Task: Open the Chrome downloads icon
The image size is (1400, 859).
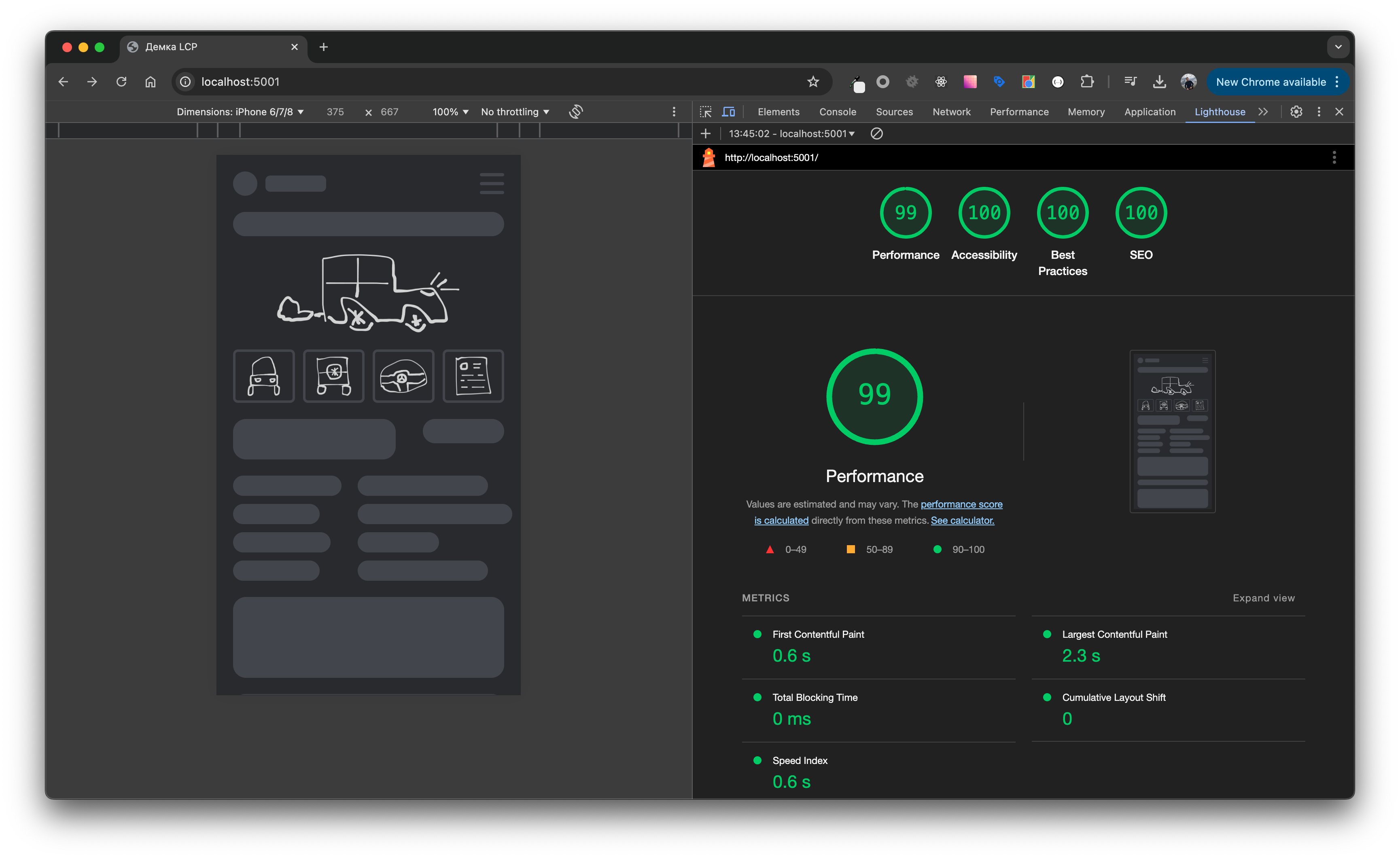Action: click(1159, 82)
